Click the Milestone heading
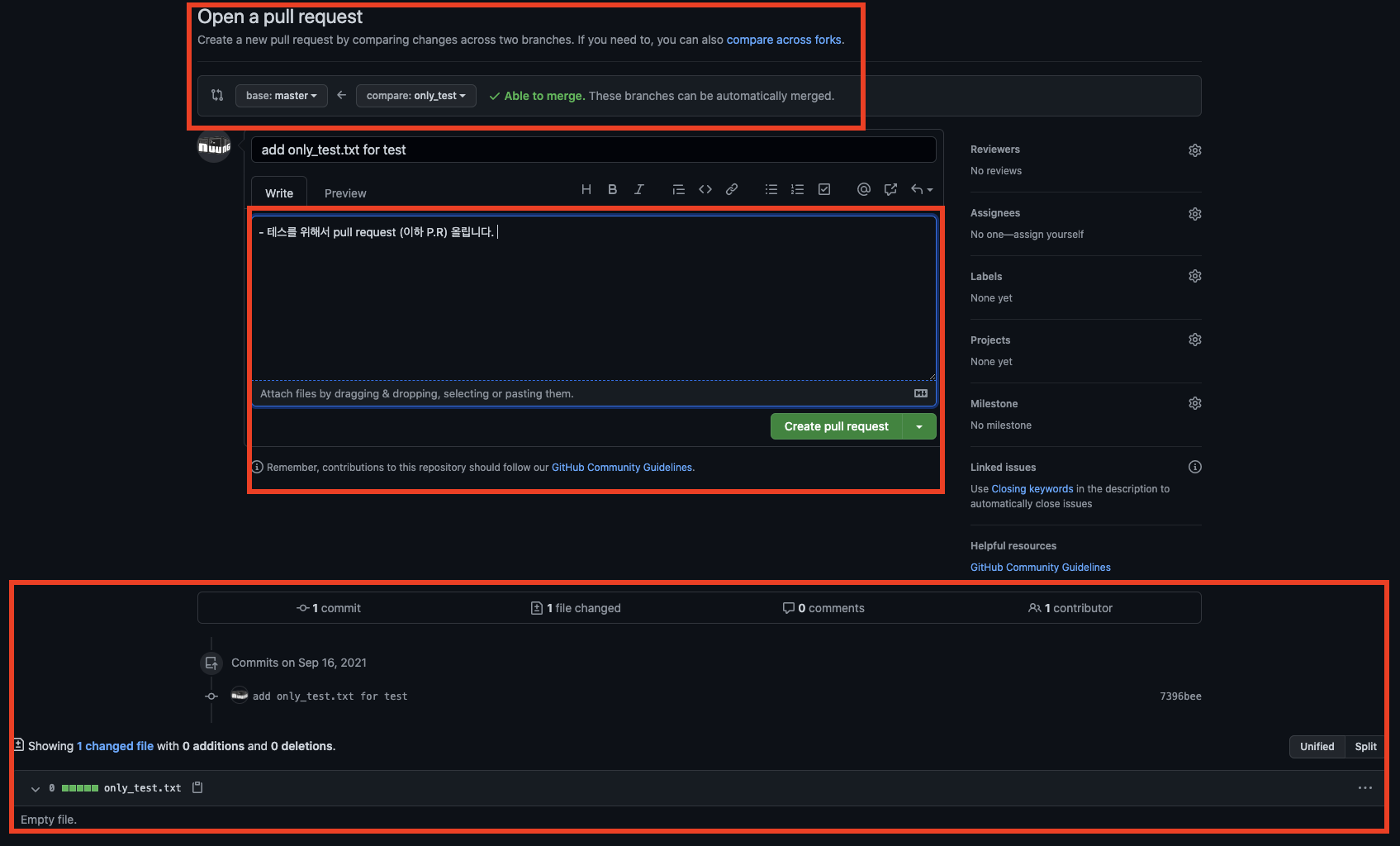Viewport: 1400px width, 846px height. click(x=994, y=404)
